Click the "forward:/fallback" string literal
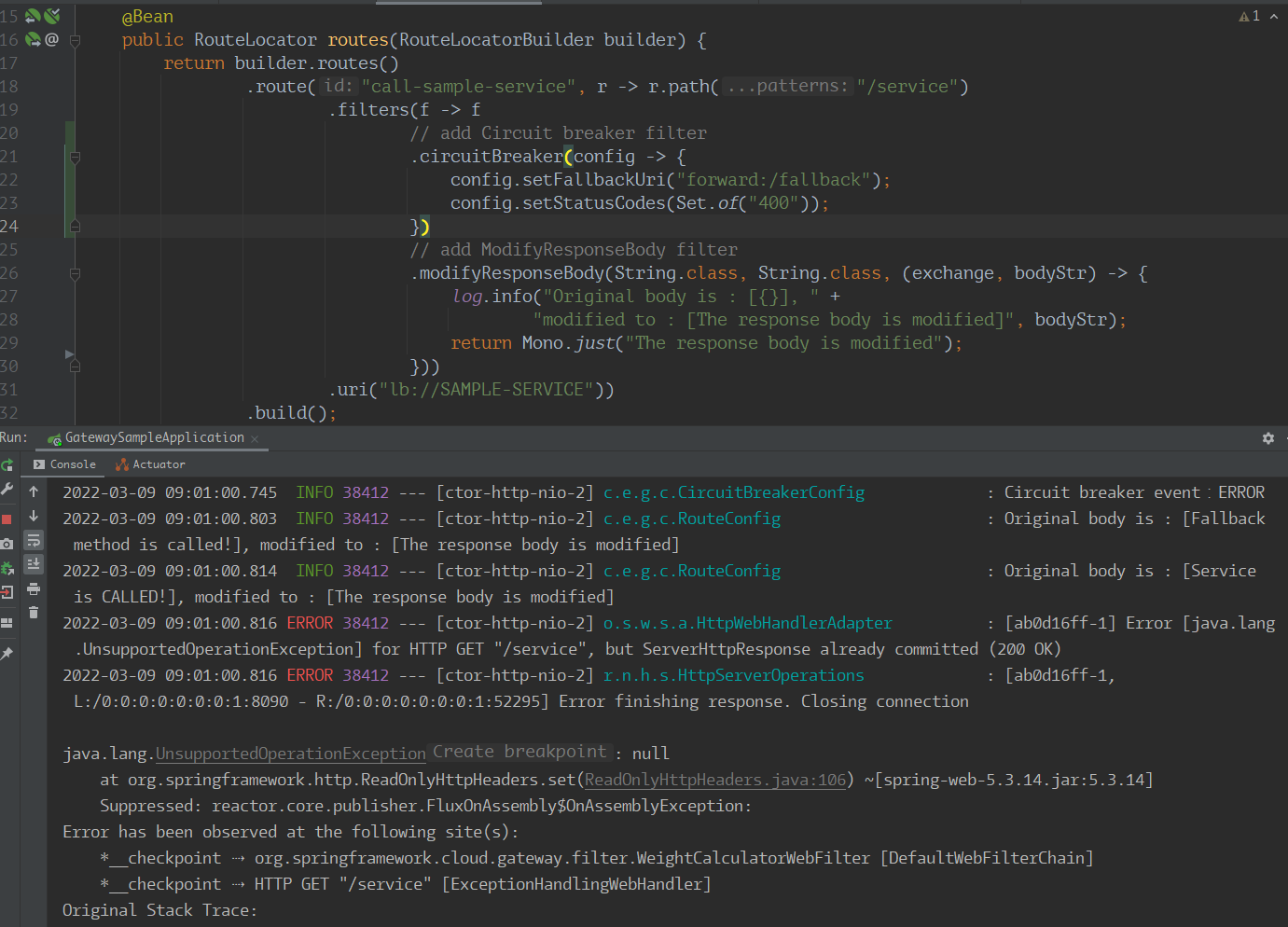 (773, 180)
